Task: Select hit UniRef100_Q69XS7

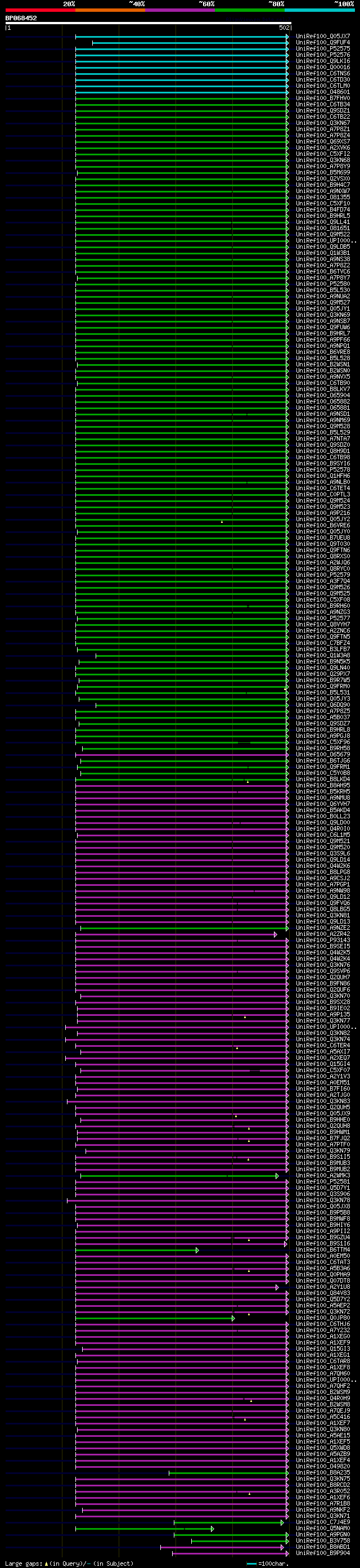Action: tap(323, 142)
